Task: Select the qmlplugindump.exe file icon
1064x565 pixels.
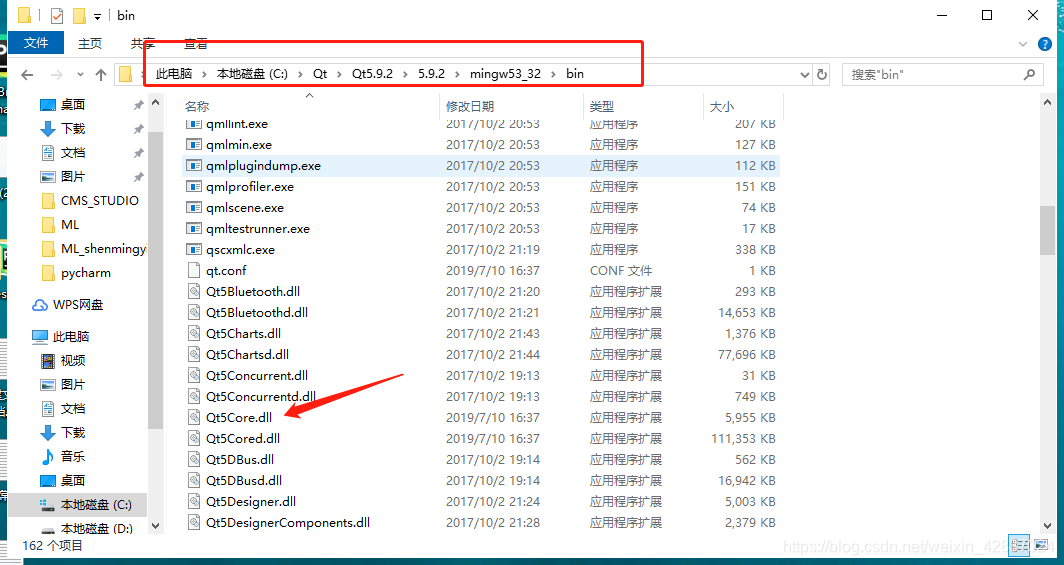Action: [x=194, y=165]
